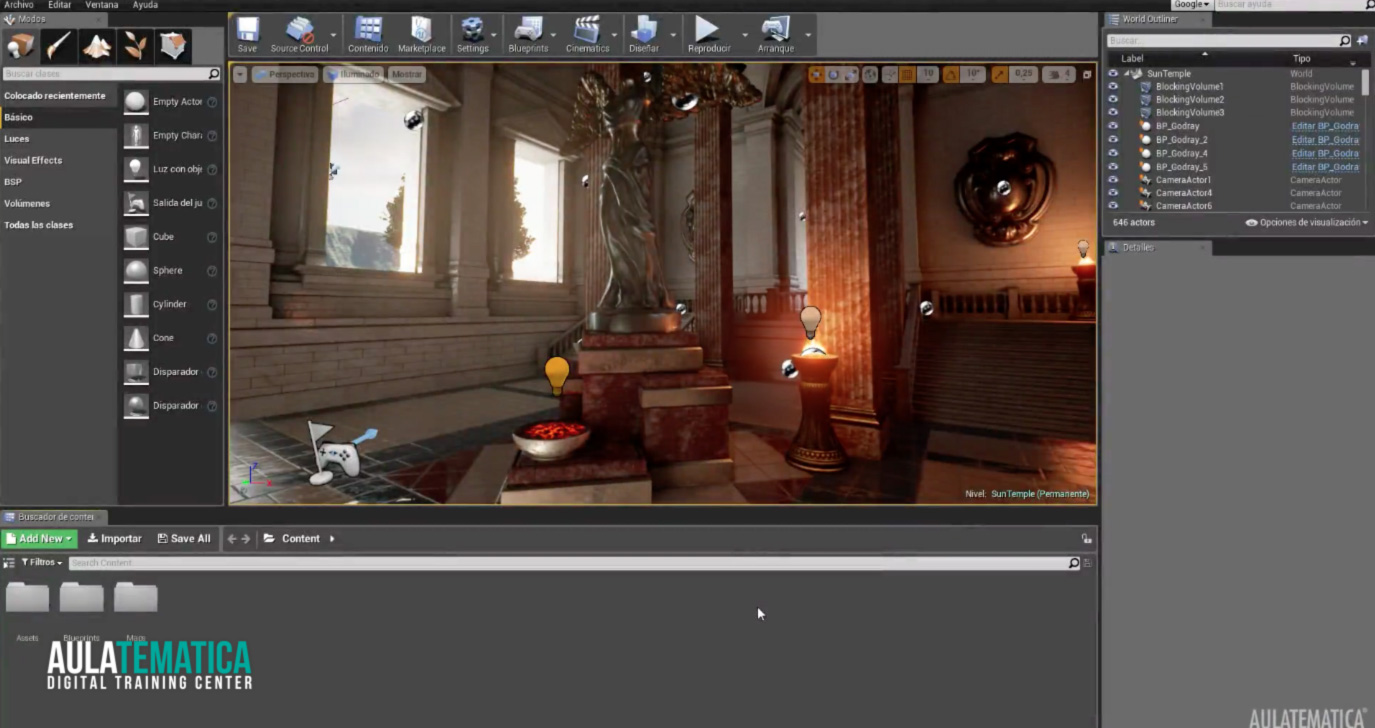
Task: Select the Geometry editing mode icon
Action: pos(172,45)
